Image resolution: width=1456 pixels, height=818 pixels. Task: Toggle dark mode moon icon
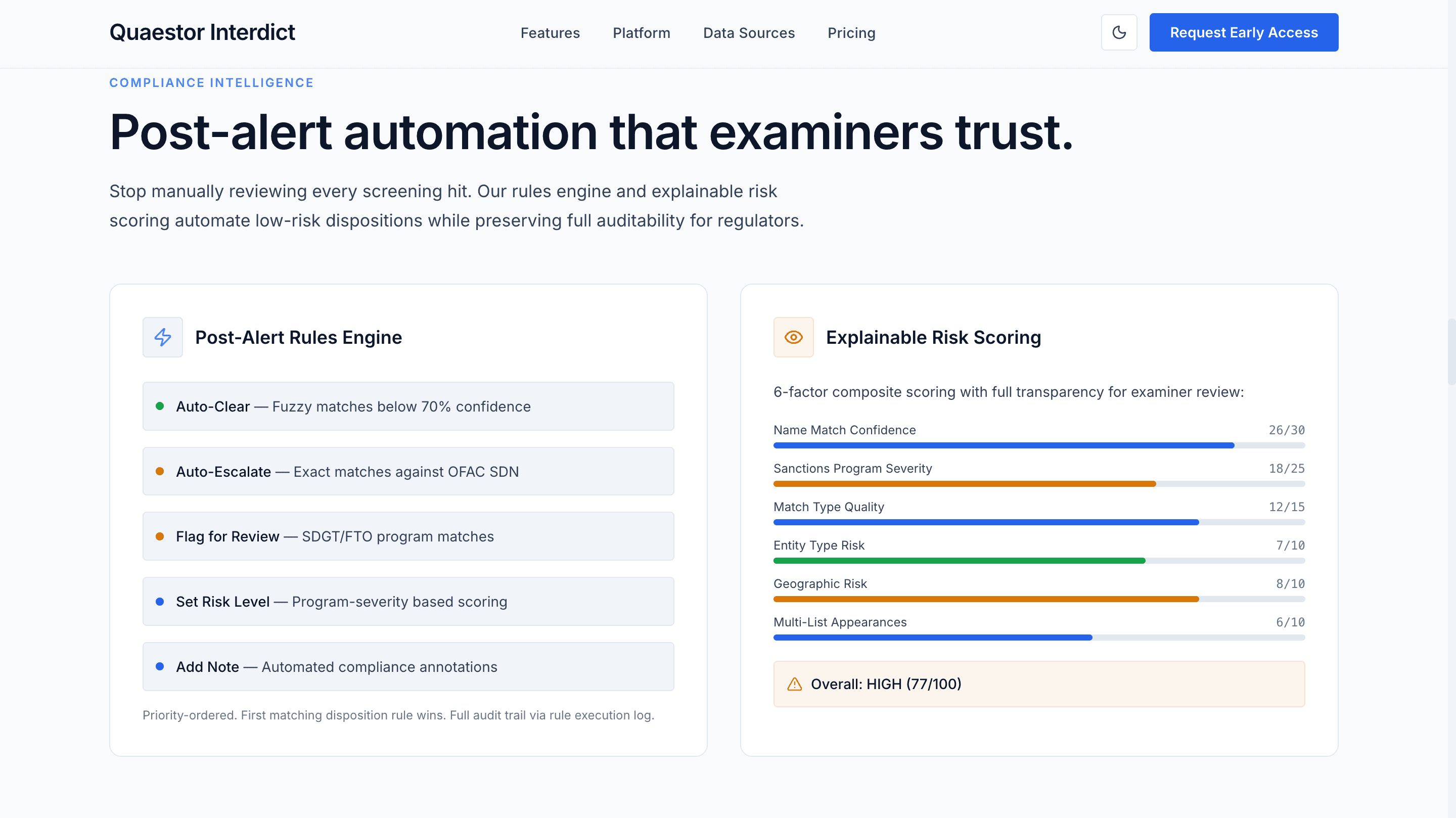coord(1119,32)
